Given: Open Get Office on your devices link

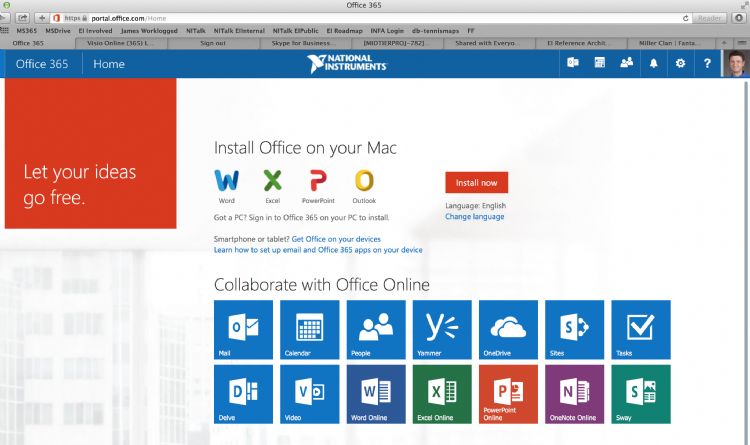Looking at the screenshot, I should click(x=336, y=239).
